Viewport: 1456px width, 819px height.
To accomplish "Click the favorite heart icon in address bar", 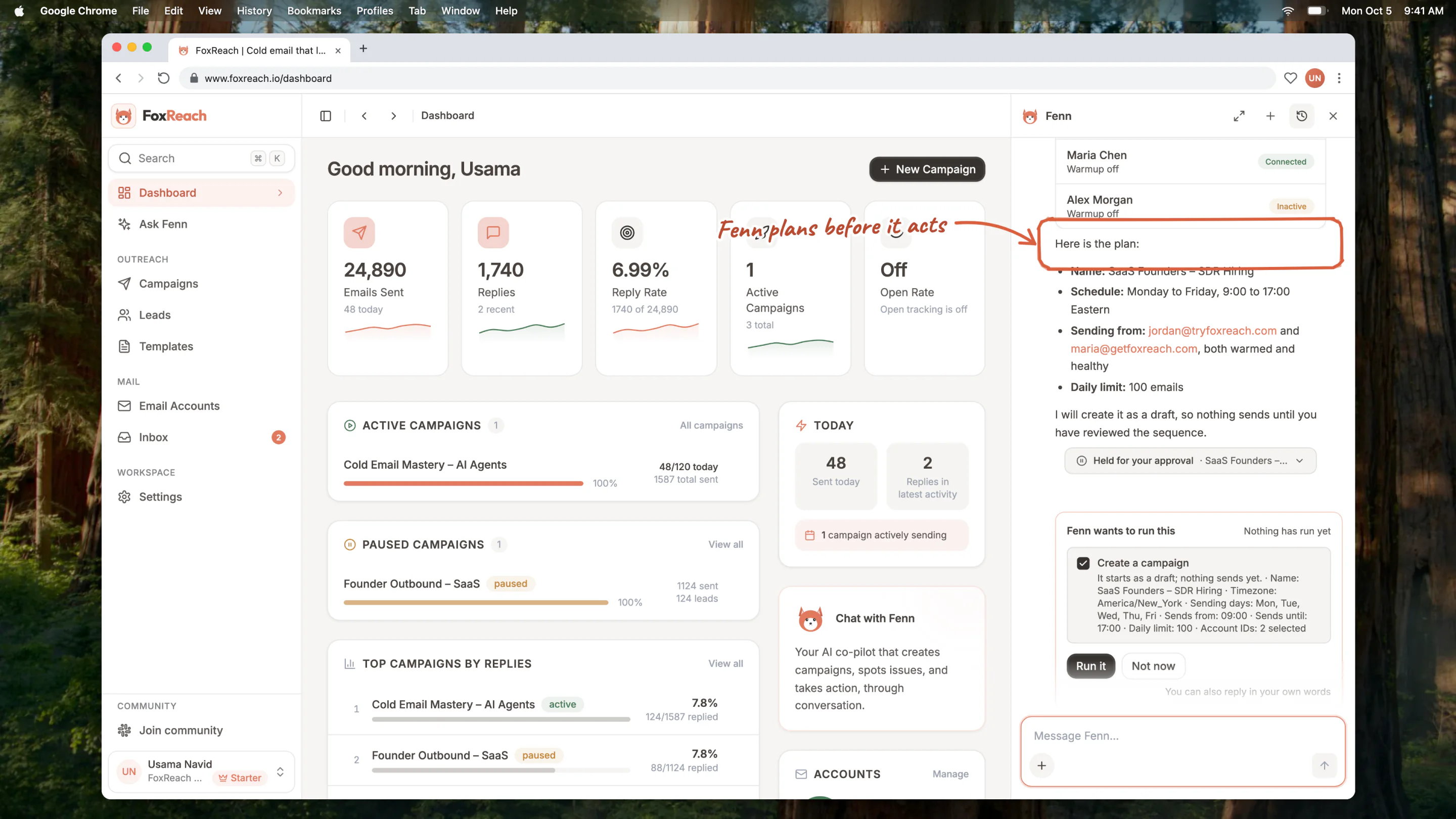I will tap(1290, 78).
